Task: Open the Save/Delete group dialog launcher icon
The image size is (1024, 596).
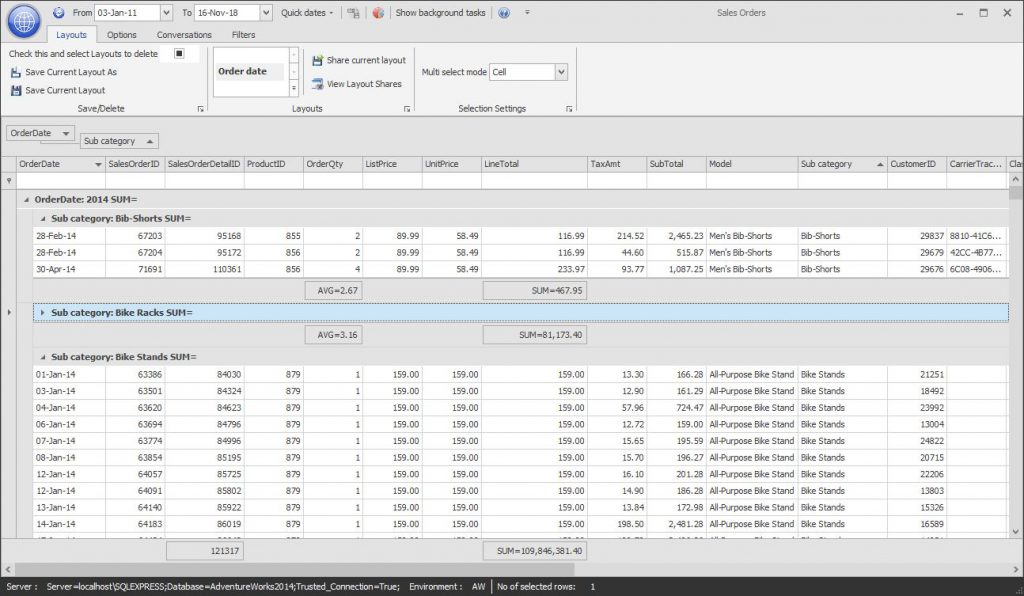Action: pos(198,107)
